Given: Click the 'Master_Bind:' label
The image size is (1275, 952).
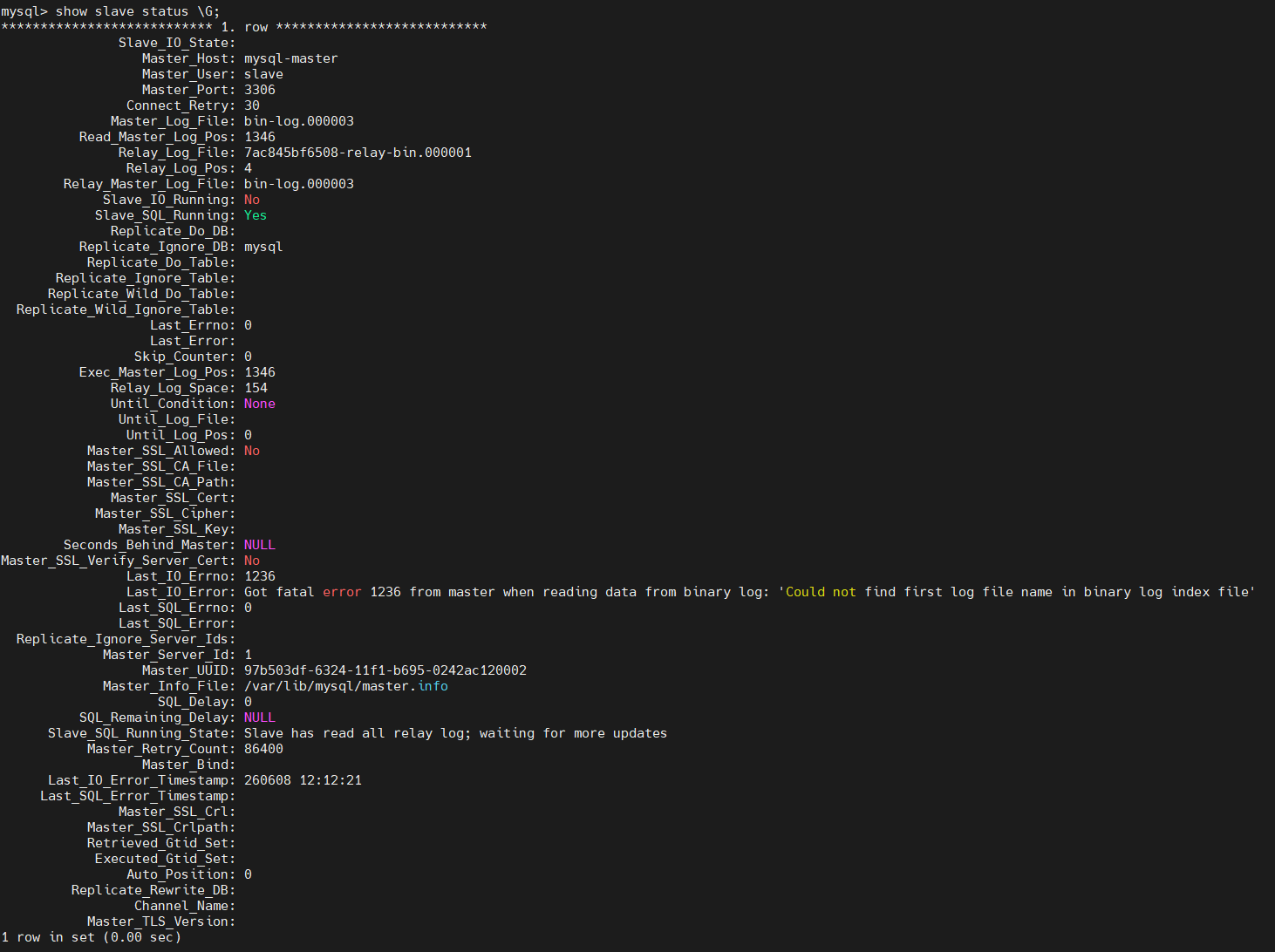Looking at the screenshot, I should pyautogui.click(x=188, y=765).
